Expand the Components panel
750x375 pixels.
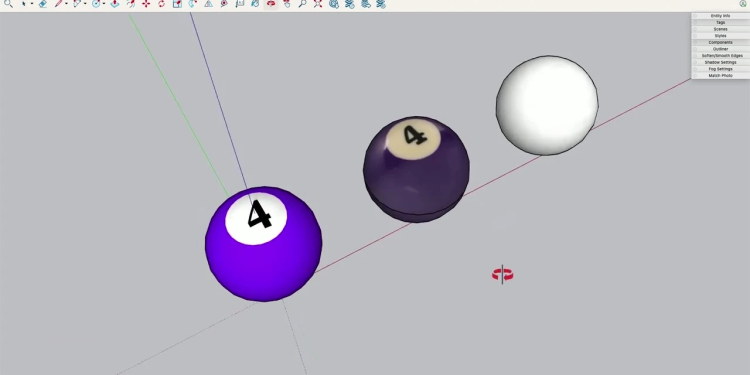point(720,43)
